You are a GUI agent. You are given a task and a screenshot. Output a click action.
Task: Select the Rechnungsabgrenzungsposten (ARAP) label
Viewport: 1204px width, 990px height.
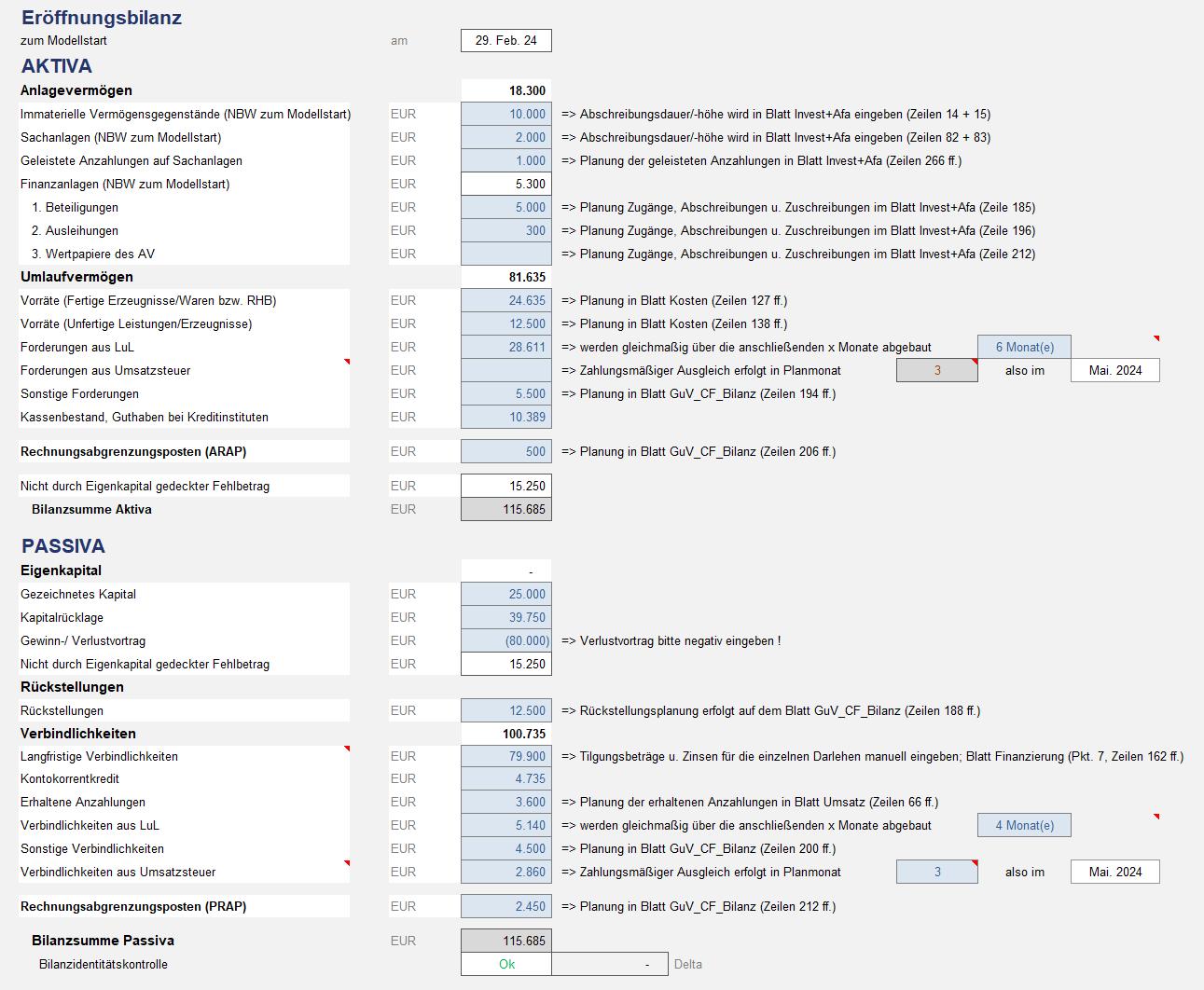point(133,451)
